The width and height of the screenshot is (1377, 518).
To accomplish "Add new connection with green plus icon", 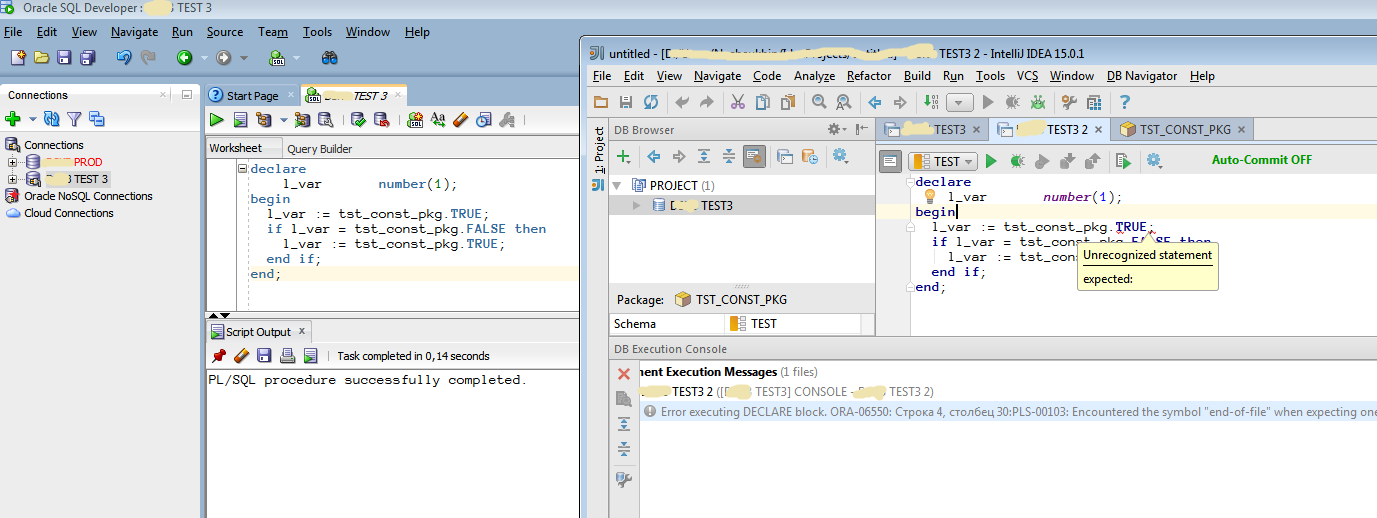I will (13, 119).
